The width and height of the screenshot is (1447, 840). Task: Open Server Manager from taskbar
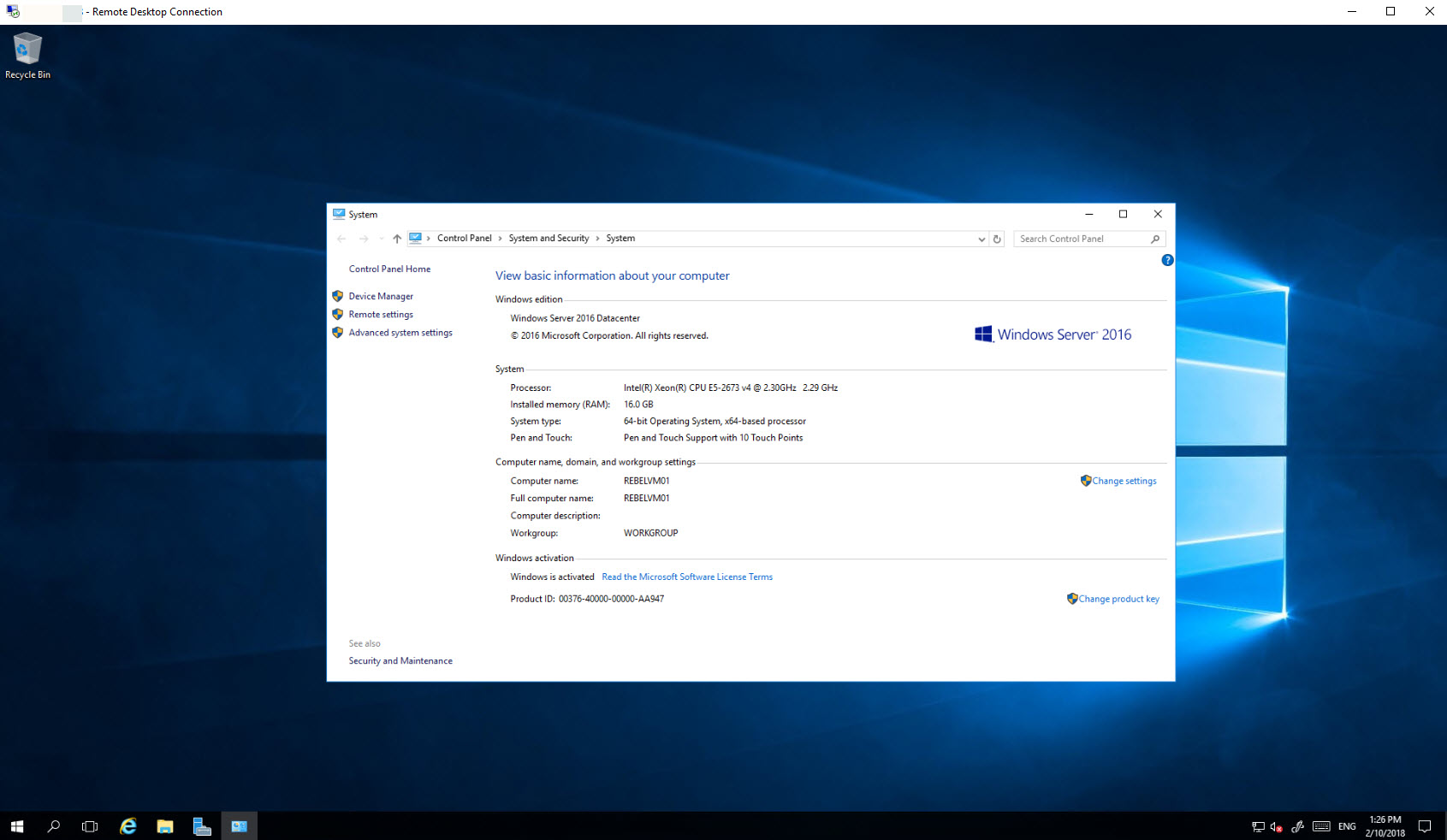click(x=202, y=826)
